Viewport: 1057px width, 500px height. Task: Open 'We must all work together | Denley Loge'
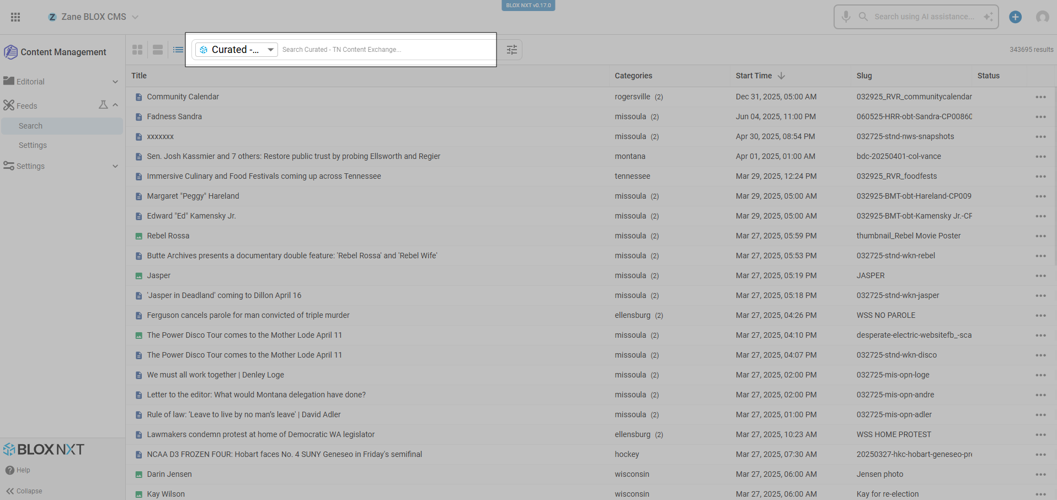215,375
